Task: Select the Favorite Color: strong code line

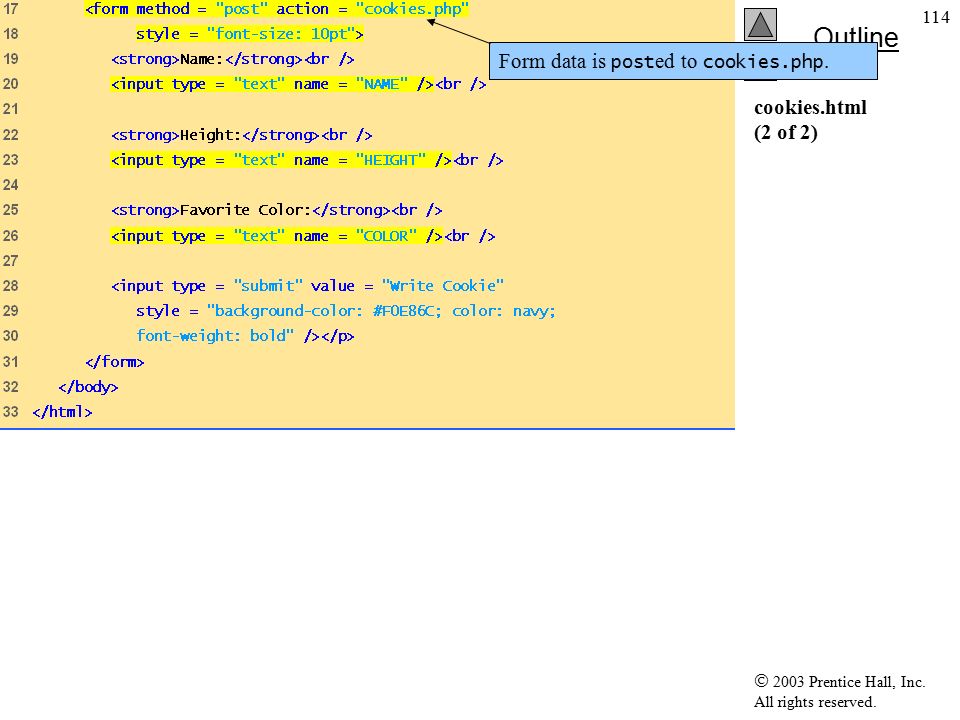Action: pyautogui.click(x=276, y=210)
